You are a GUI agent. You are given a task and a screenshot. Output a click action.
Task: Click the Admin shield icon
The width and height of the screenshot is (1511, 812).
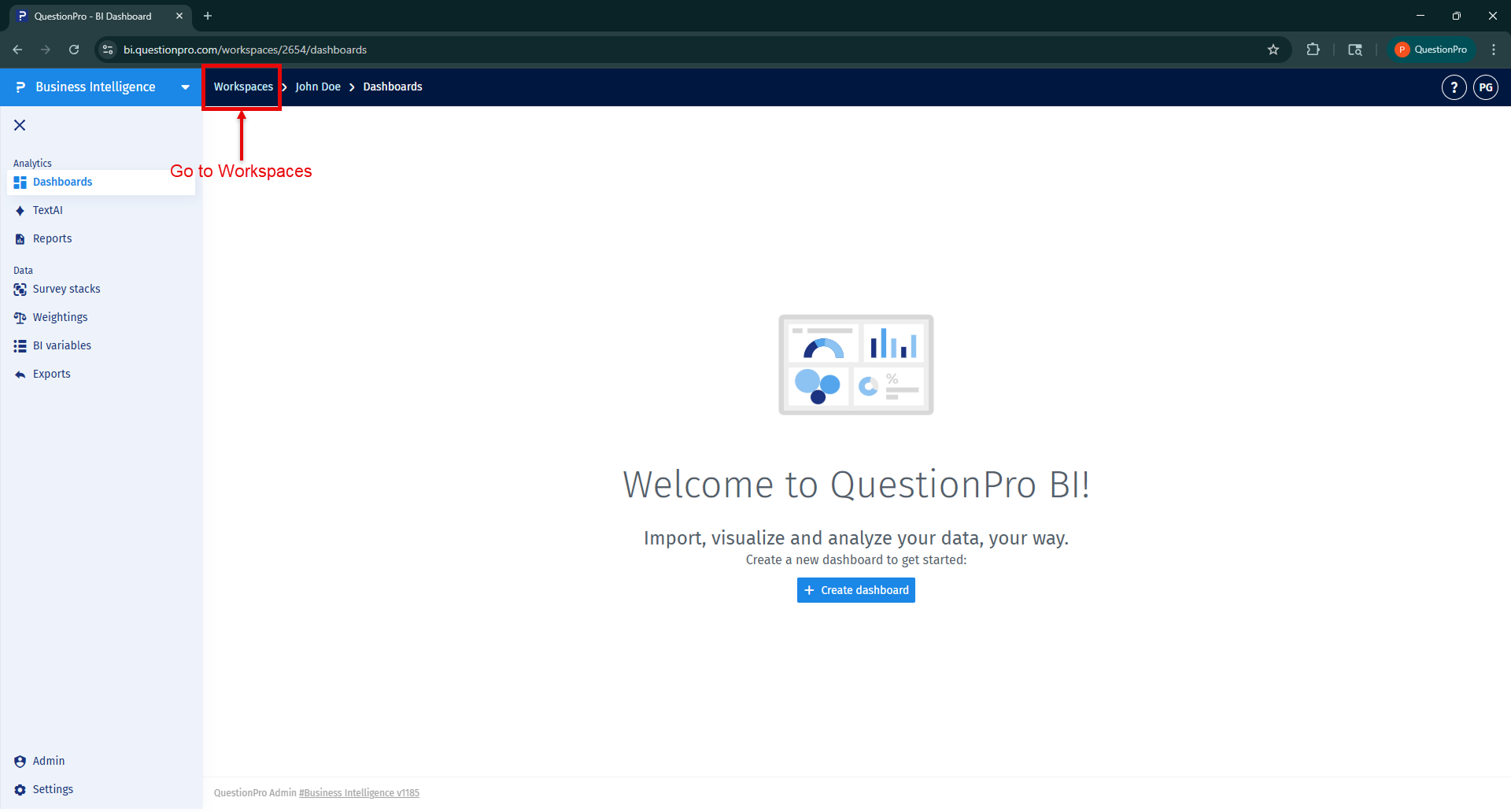[x=20, y=762]
